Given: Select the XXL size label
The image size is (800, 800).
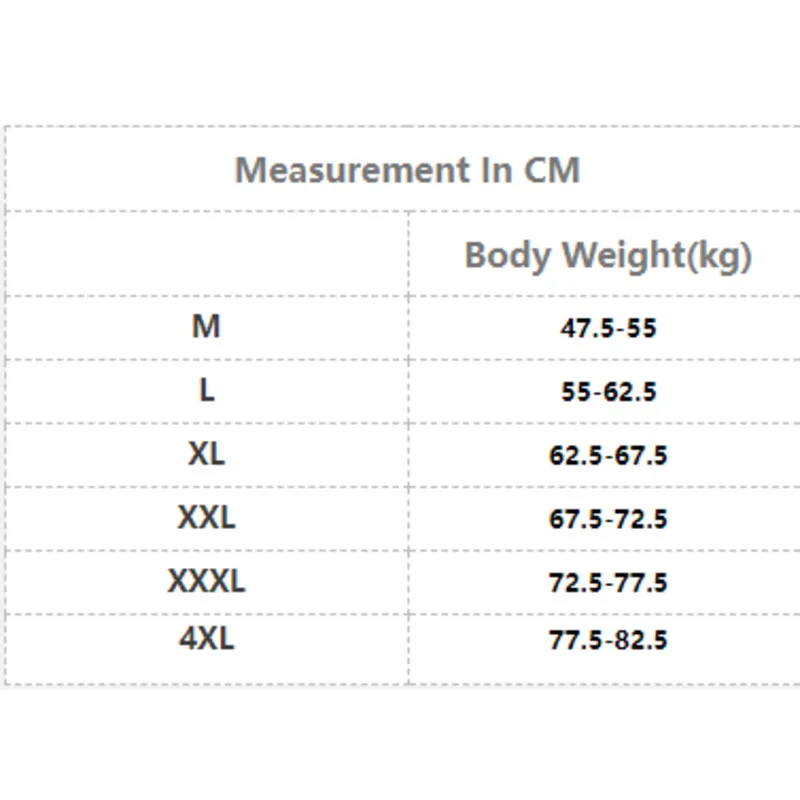Looking at the screenshot, I should [206, 518].
